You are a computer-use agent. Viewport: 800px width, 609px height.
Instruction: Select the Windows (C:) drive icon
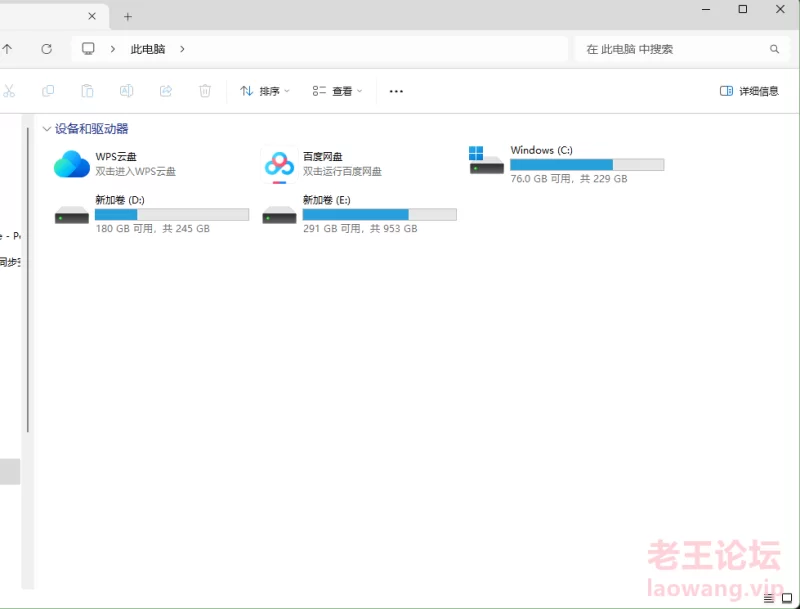coord(486,160)
